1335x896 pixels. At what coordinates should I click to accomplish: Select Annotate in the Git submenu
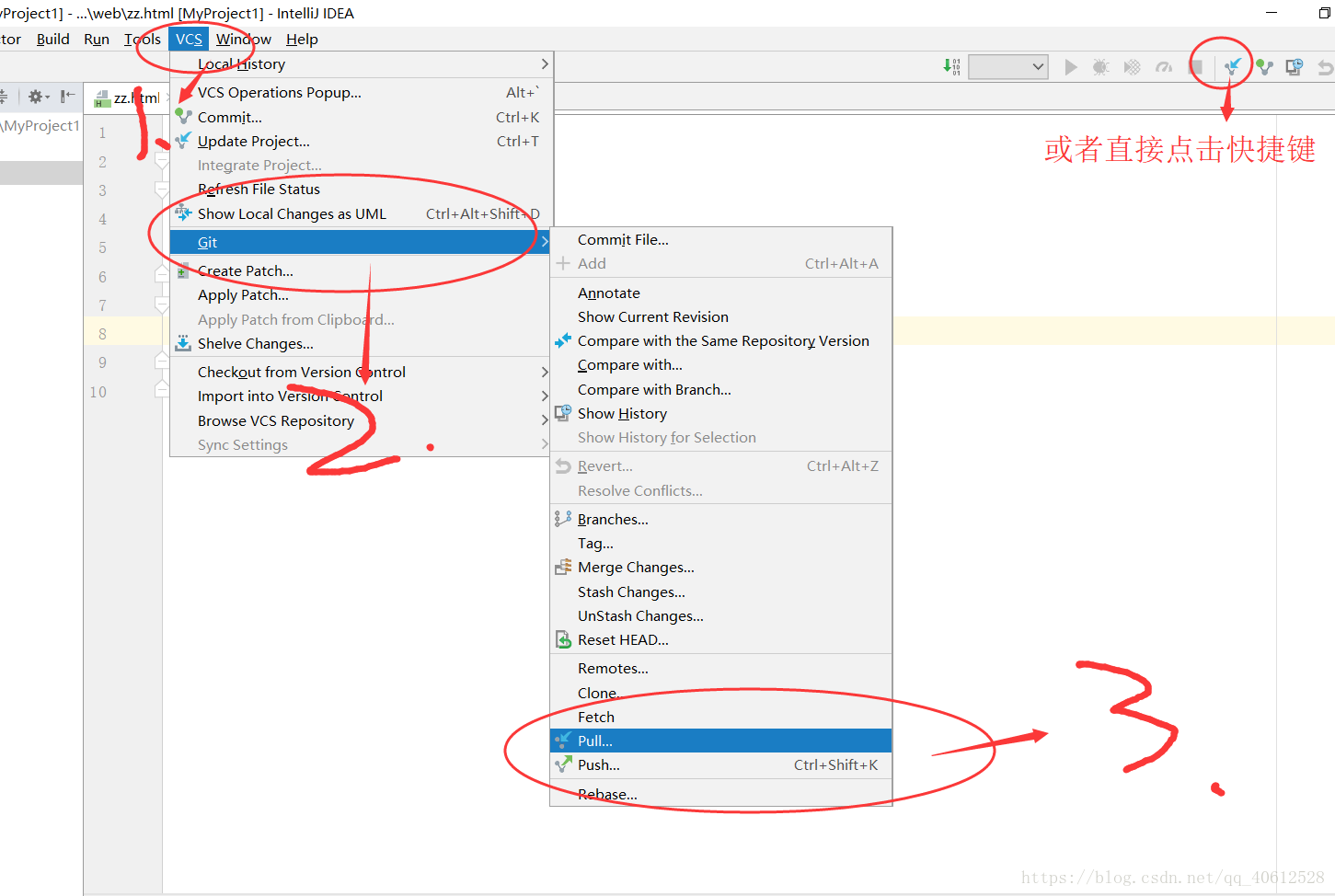[721, 293]
